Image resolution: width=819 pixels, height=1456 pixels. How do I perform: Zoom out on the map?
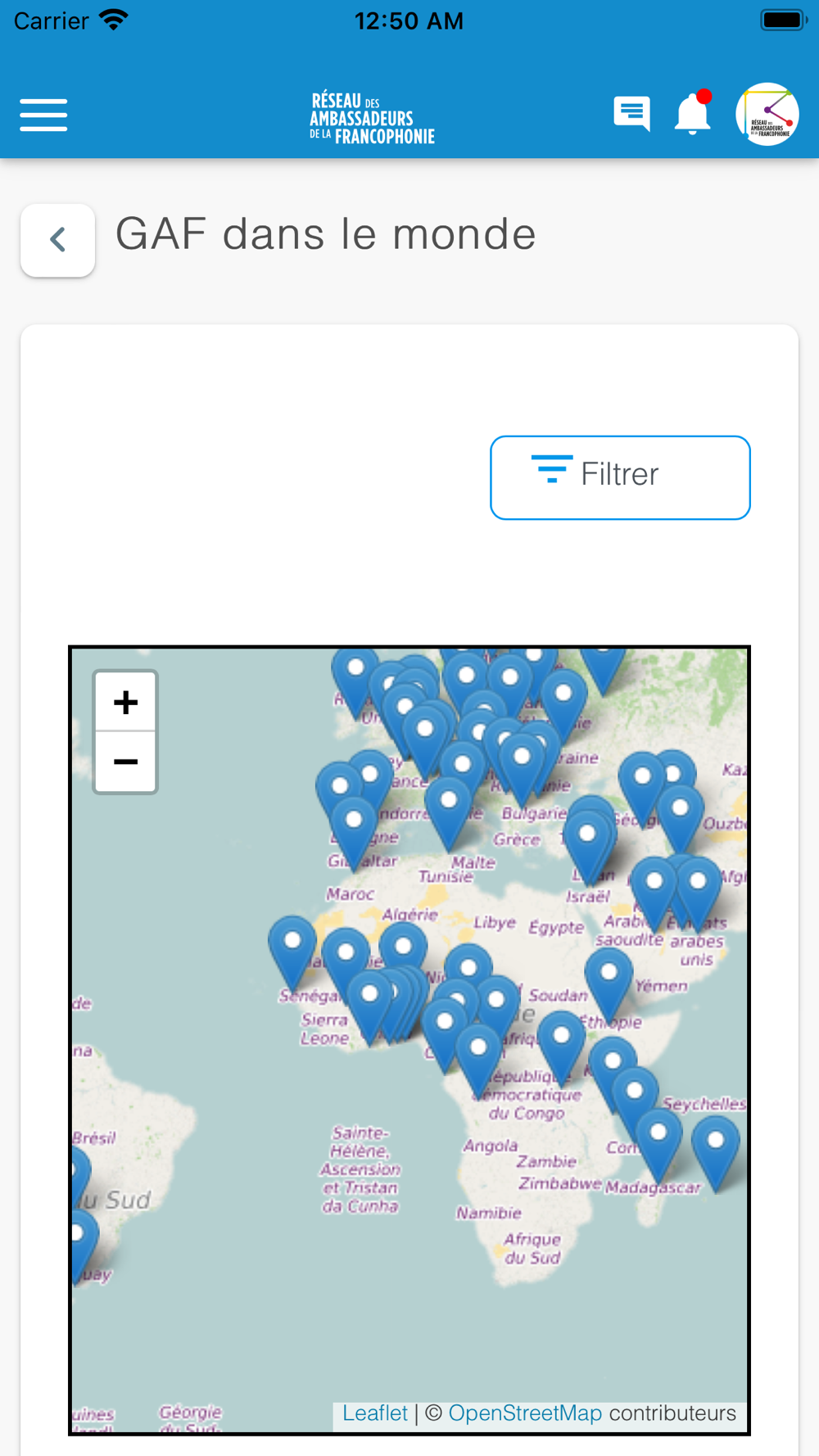click(x=125, y=762)
